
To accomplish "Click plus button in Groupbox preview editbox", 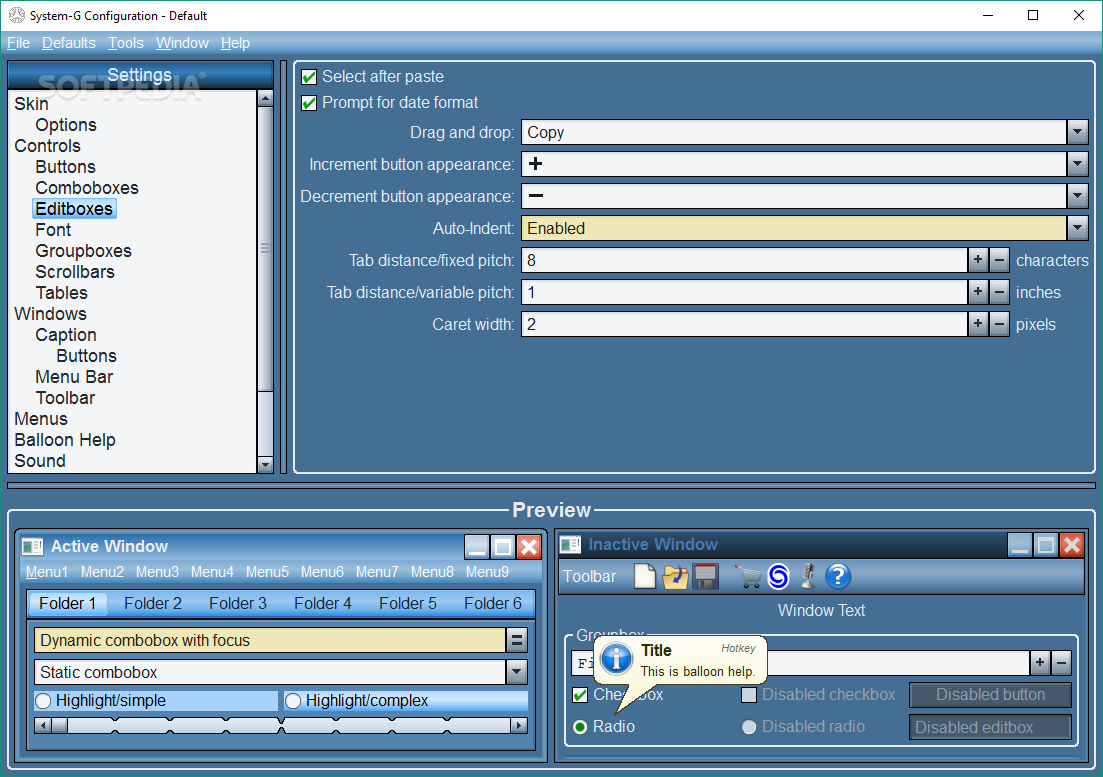I will tap(1040, 662).
